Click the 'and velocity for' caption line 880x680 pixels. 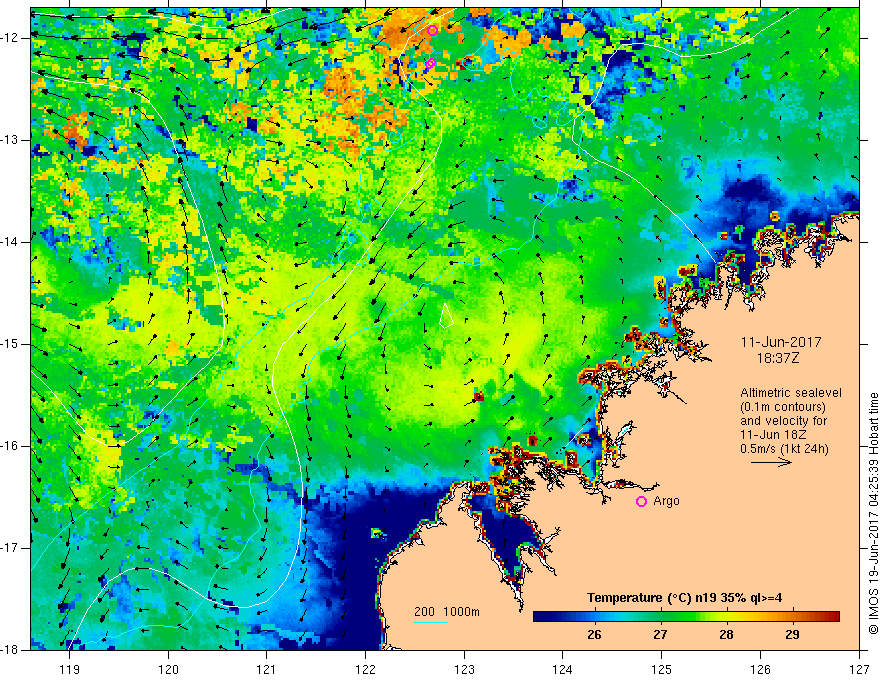(x=783, y=421)
